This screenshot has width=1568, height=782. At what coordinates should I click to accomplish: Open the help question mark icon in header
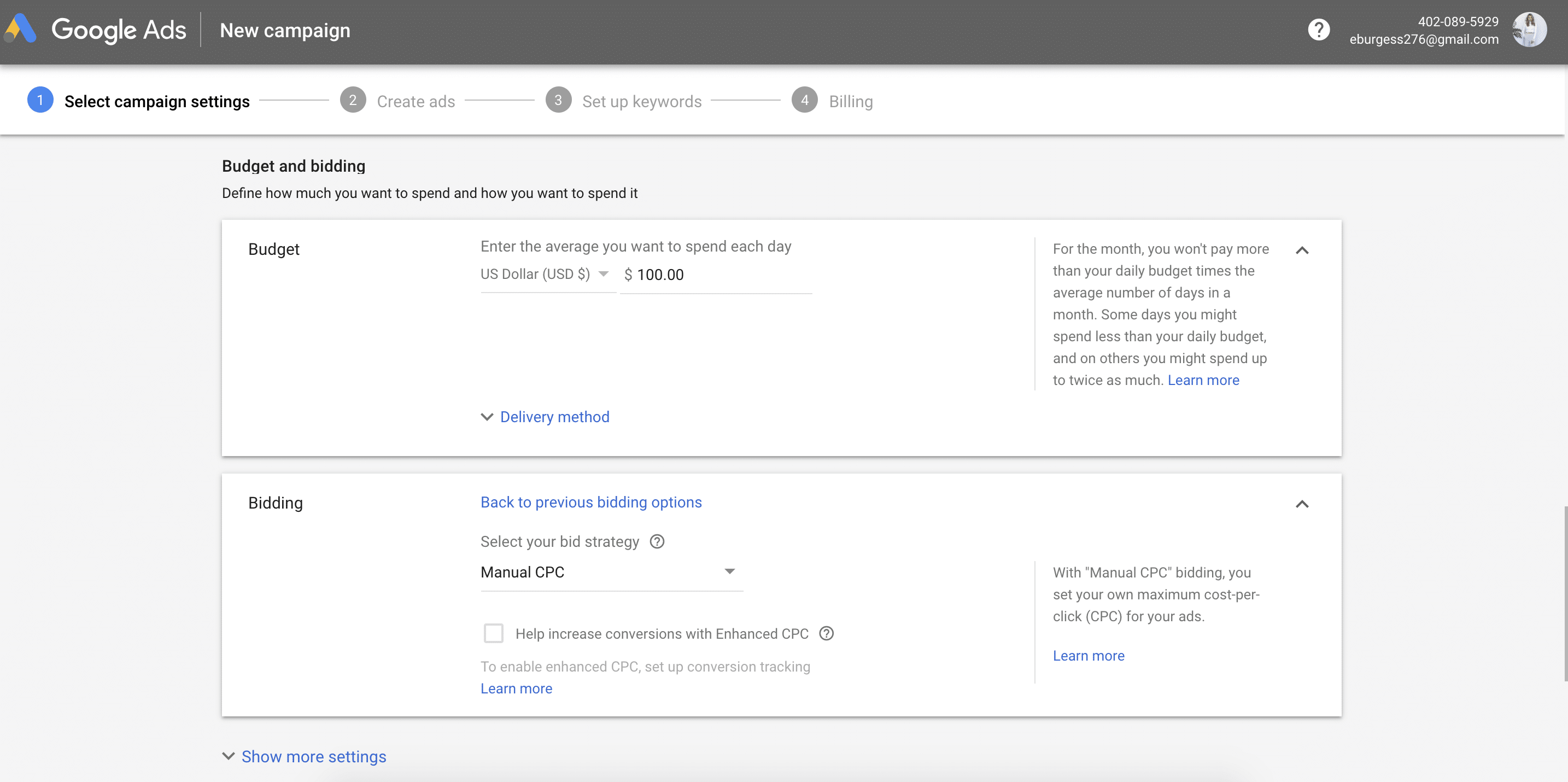[x=1319, y=30]
